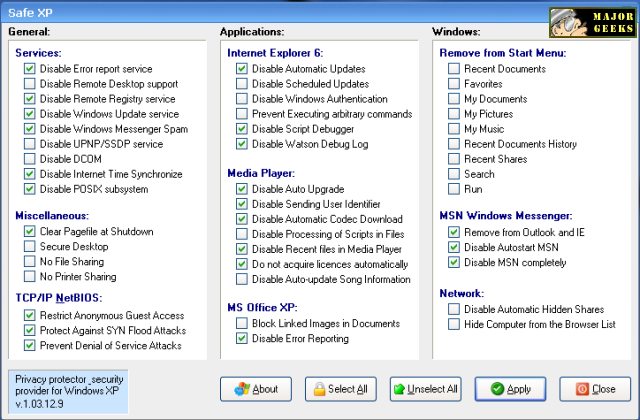This screenshot has width=640, height=420.
Task: Toggle Disable Autostart MSN
Action: point(454,247)
